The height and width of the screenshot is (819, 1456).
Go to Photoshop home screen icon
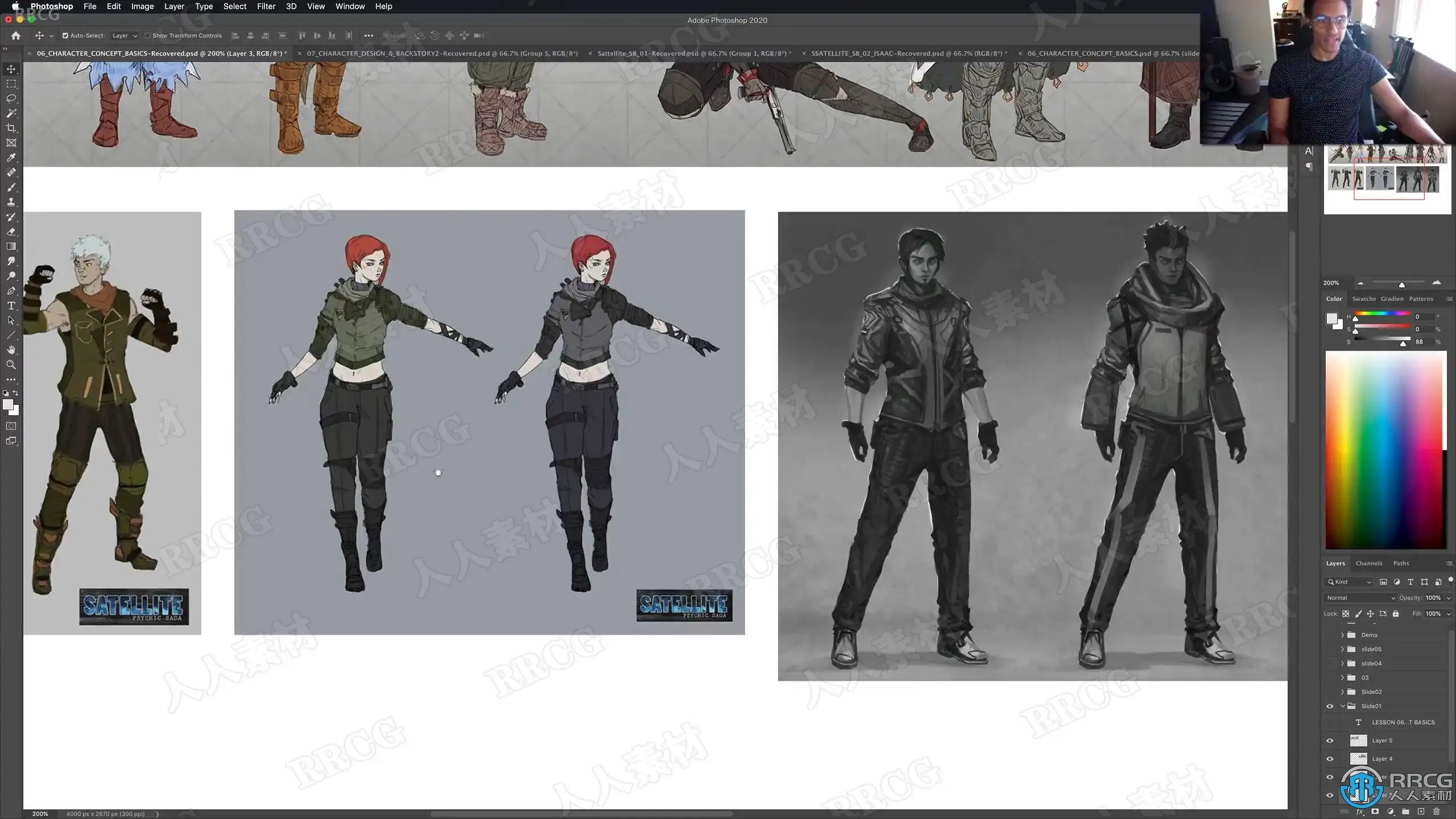click(x=16, y=35)
